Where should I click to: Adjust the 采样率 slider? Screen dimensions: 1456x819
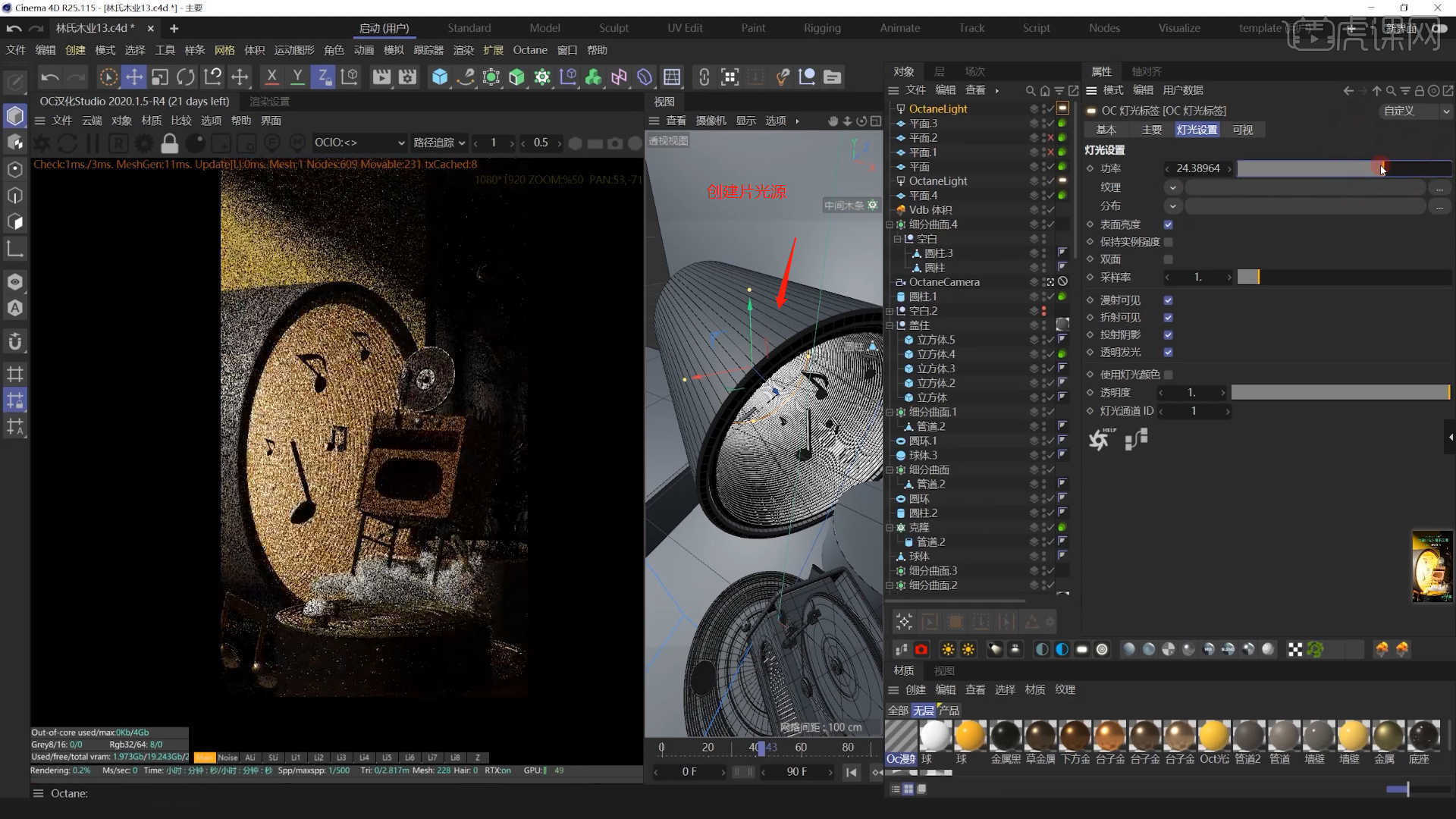pyautogui.click(x=1344, y=278)
